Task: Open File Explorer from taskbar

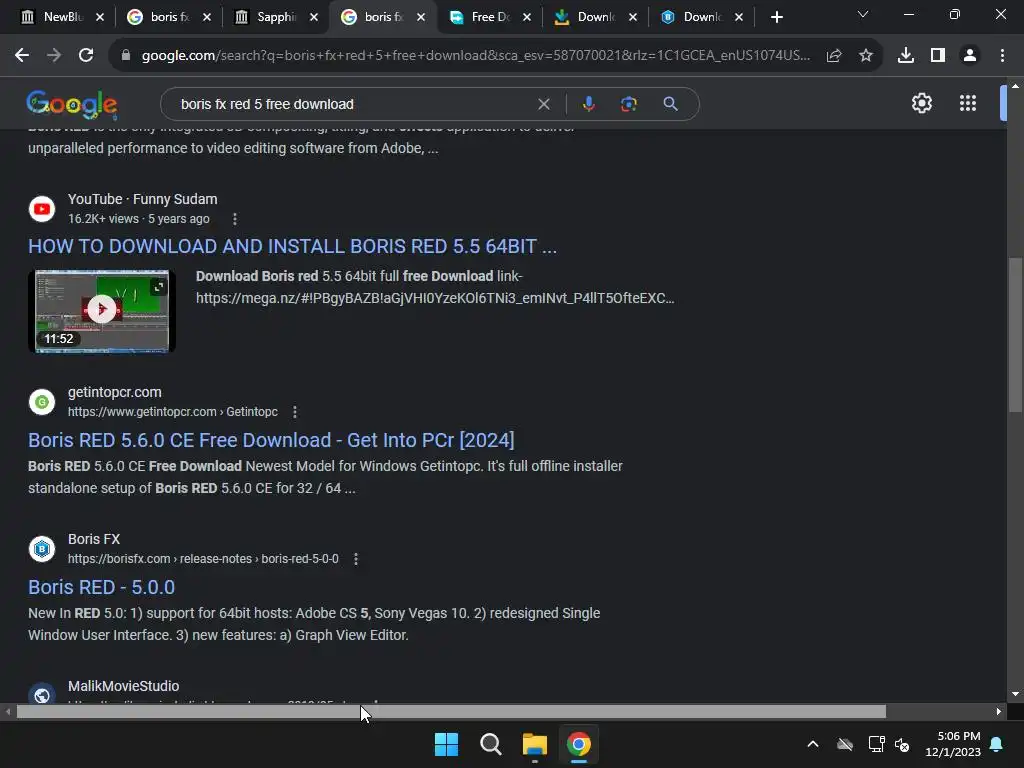Action: pyautogui.click(x=534, y=744)
